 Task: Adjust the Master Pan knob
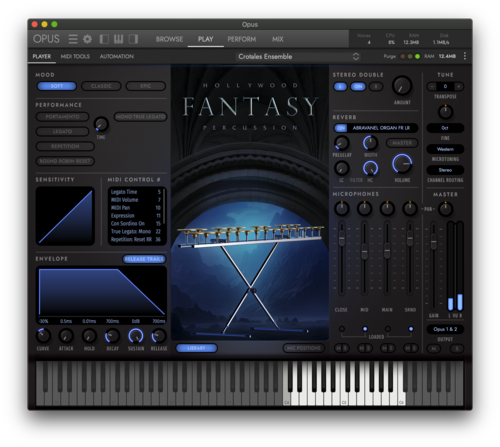pos(445,209)
